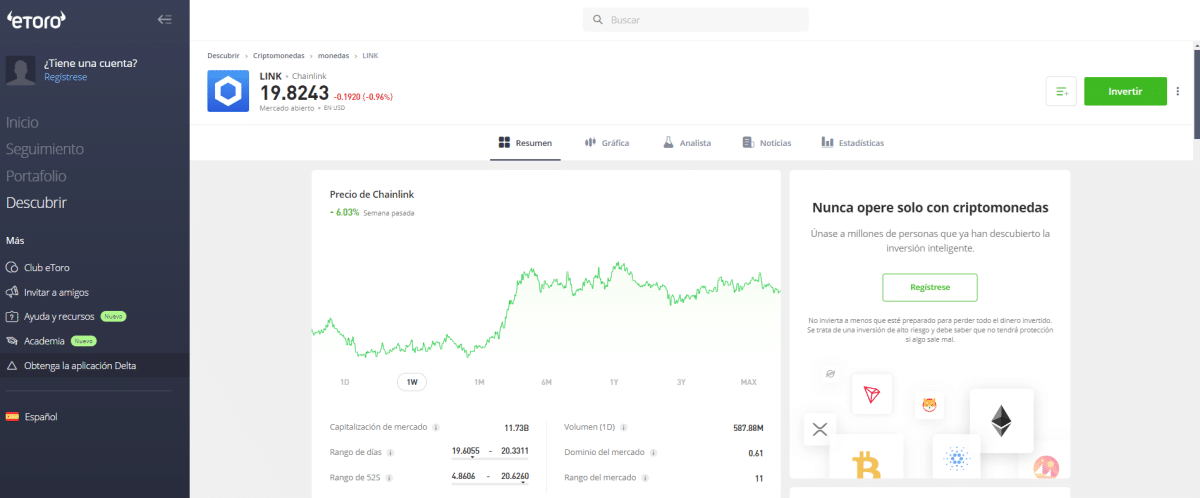Click the green Invertir button
This screenshot has height=498, width=1200.
[1125, 91]
